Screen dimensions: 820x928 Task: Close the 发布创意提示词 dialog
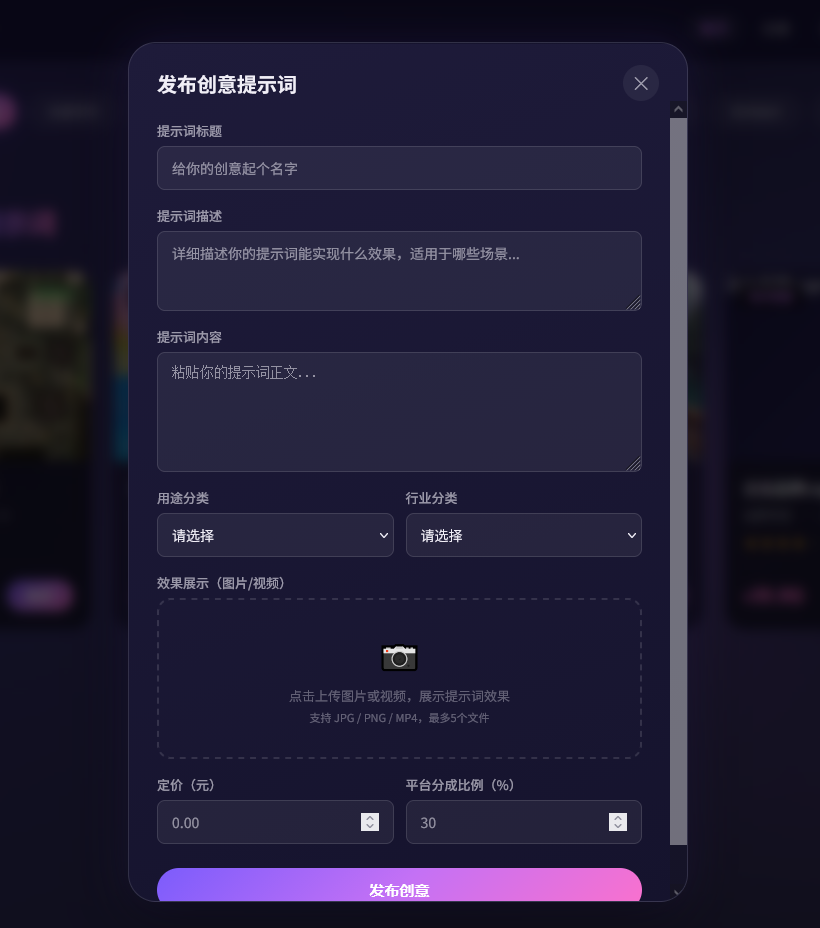tap(641, 83)
